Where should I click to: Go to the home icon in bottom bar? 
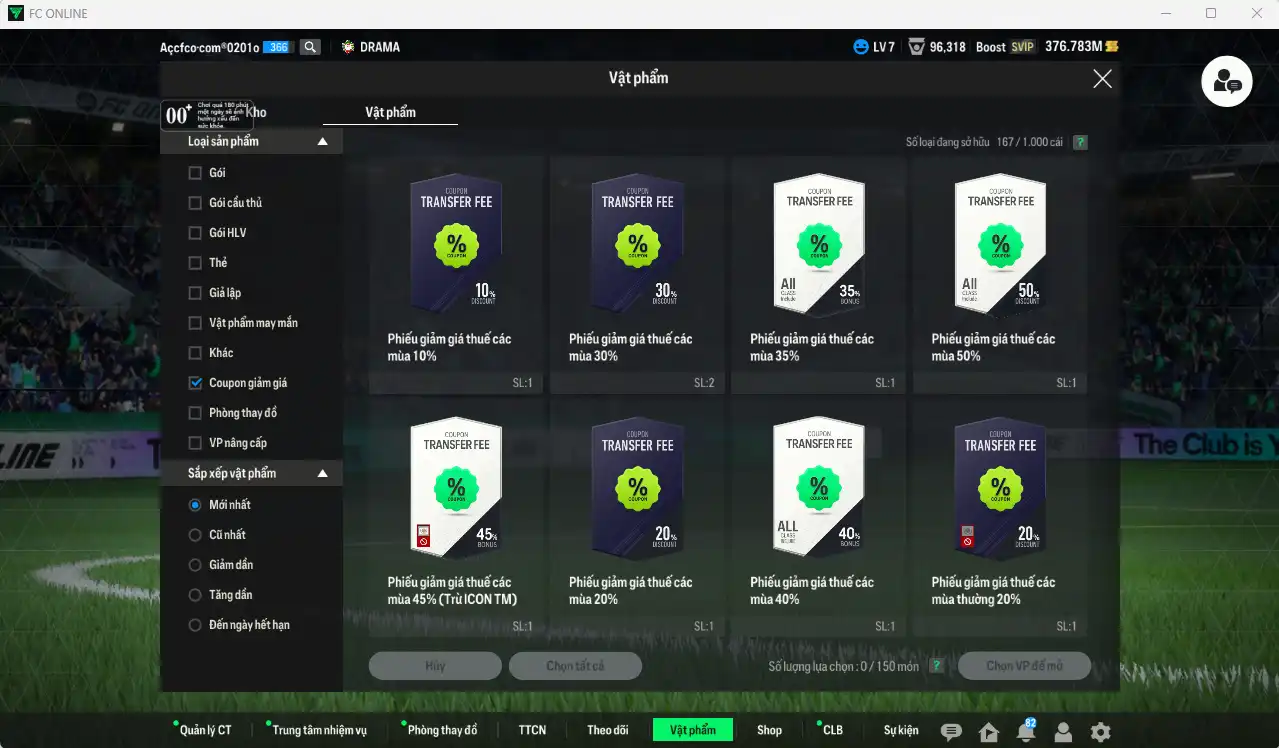click(x=989, y=732)
